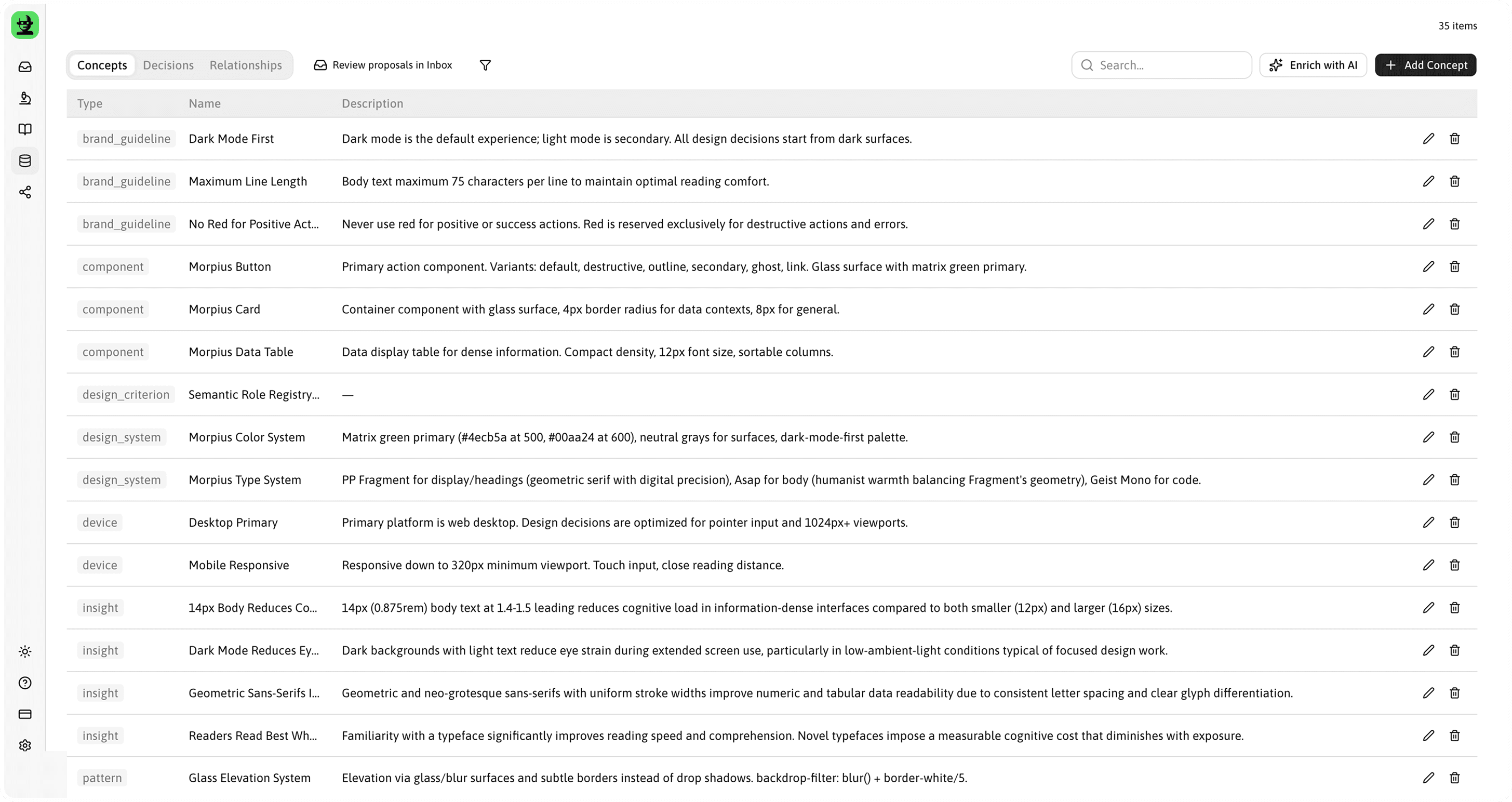
Task: Switch to the Decisions tab
Action: click(168, 65)
